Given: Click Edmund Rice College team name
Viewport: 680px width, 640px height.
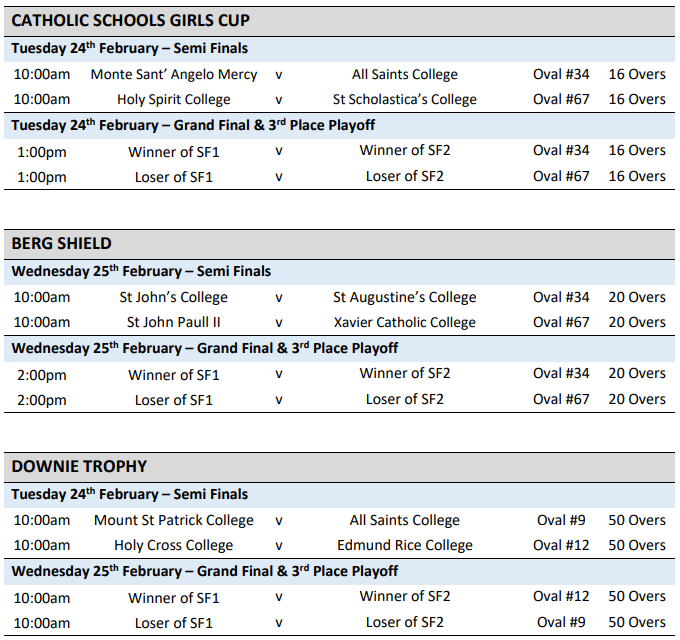Looking at the screenshot, I should pyautogui.click(x=405, y=545).
